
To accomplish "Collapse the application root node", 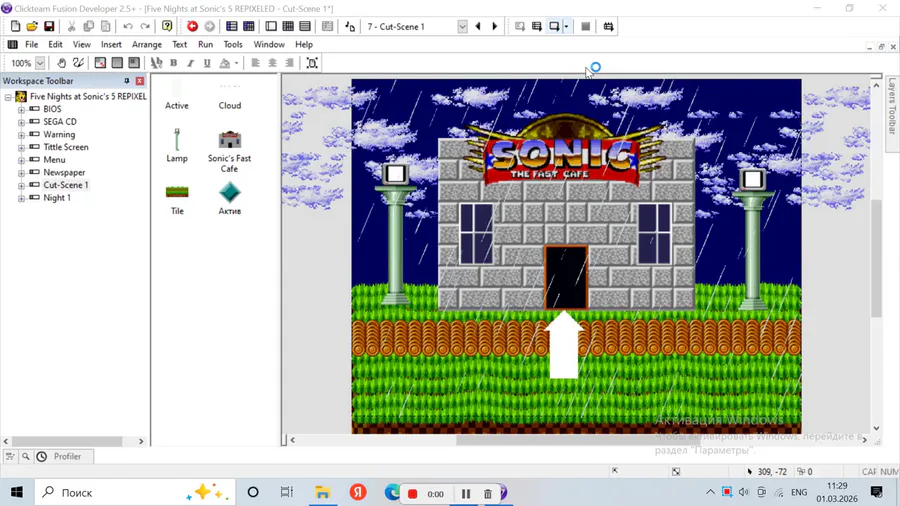I will pyautogui.click(x=8, y=97).
